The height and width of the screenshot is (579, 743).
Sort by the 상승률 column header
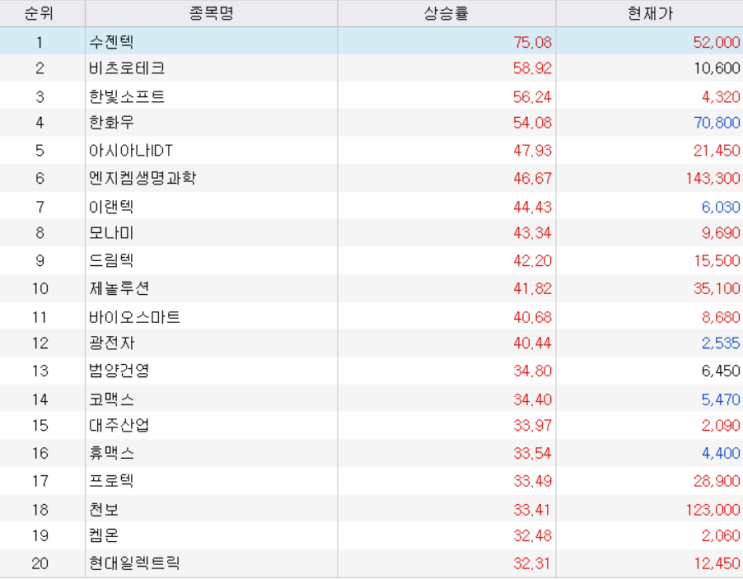pos(446,13)
